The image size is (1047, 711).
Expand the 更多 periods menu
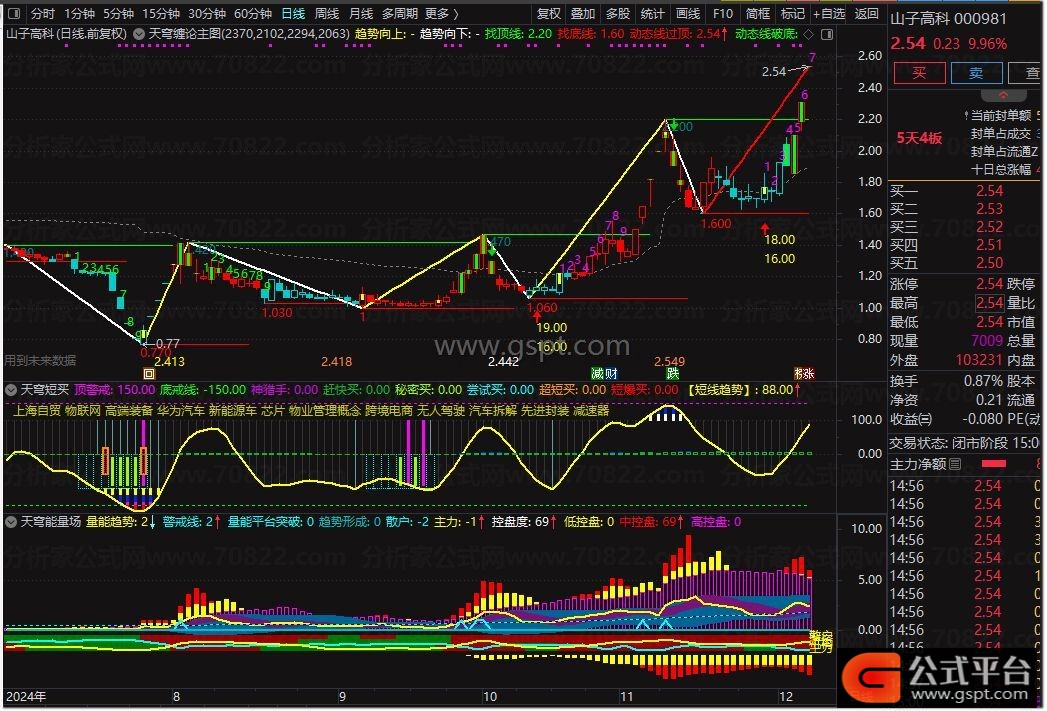441,13
